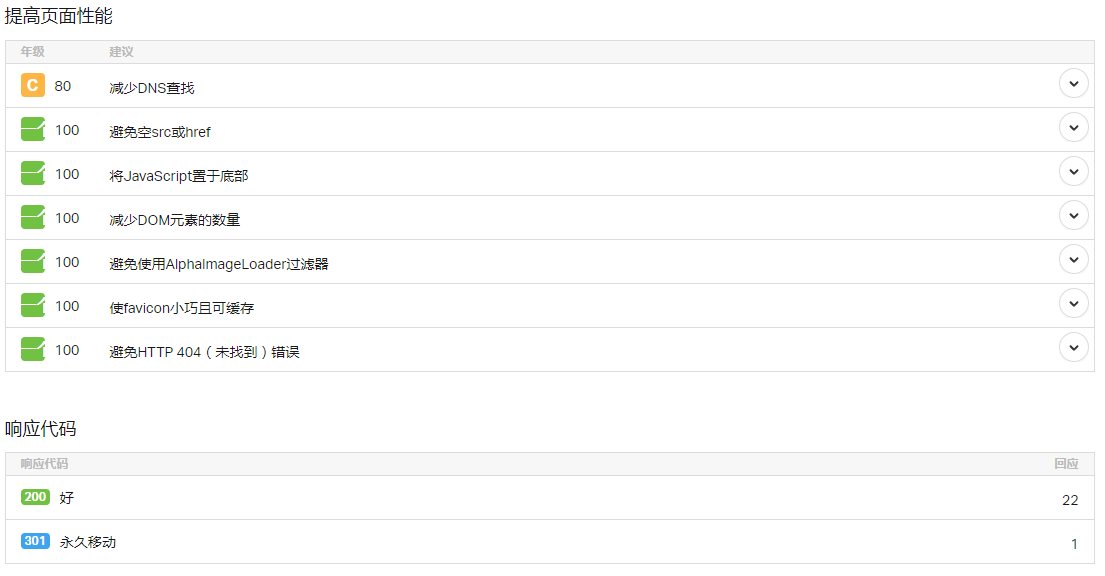Show details for AlphaImageLoader filter row
The width and height of the screenshot is (1105, 576).
(x=1073, y=260)
